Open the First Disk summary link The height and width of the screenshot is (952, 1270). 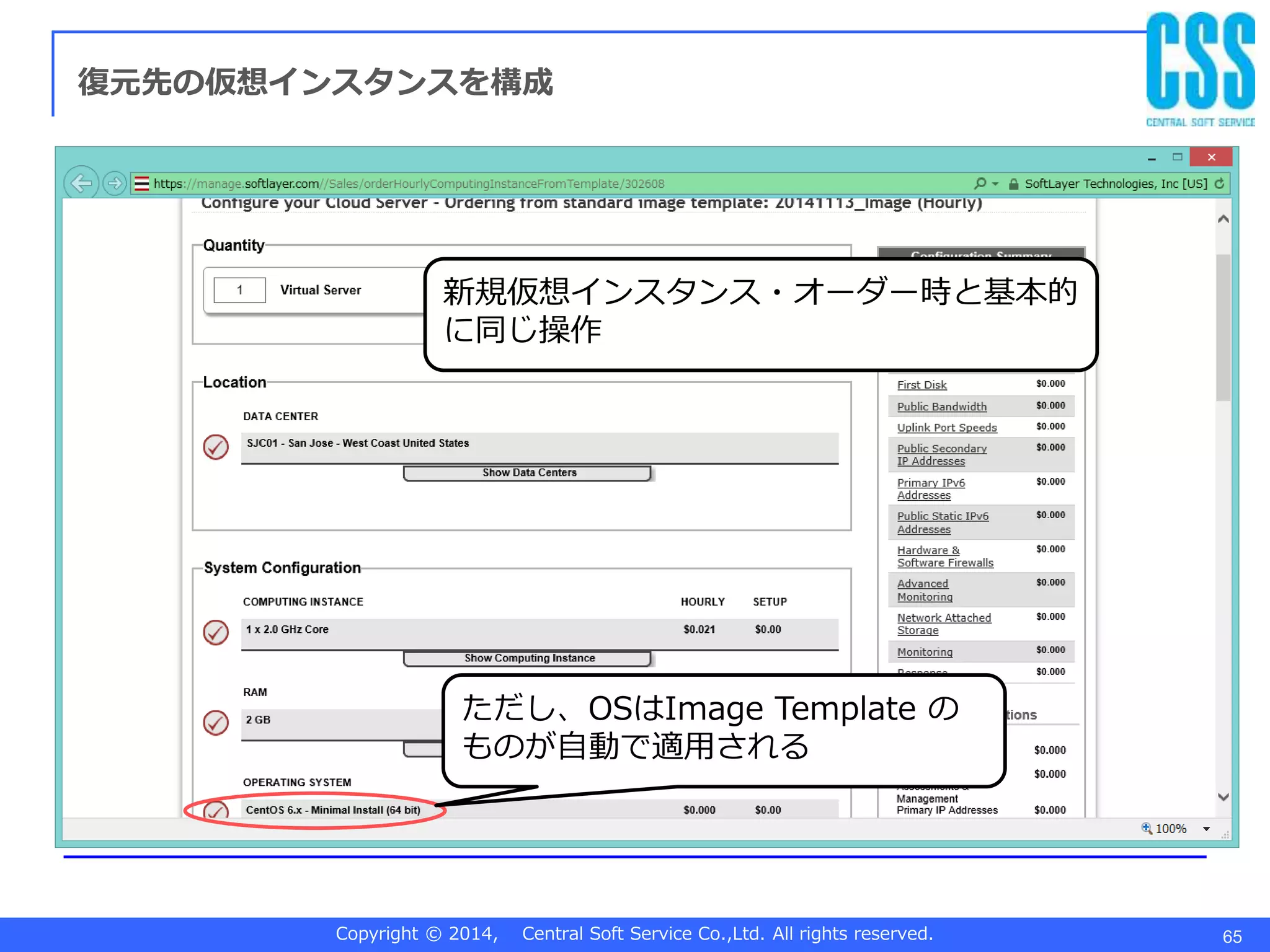coord(922,385)
